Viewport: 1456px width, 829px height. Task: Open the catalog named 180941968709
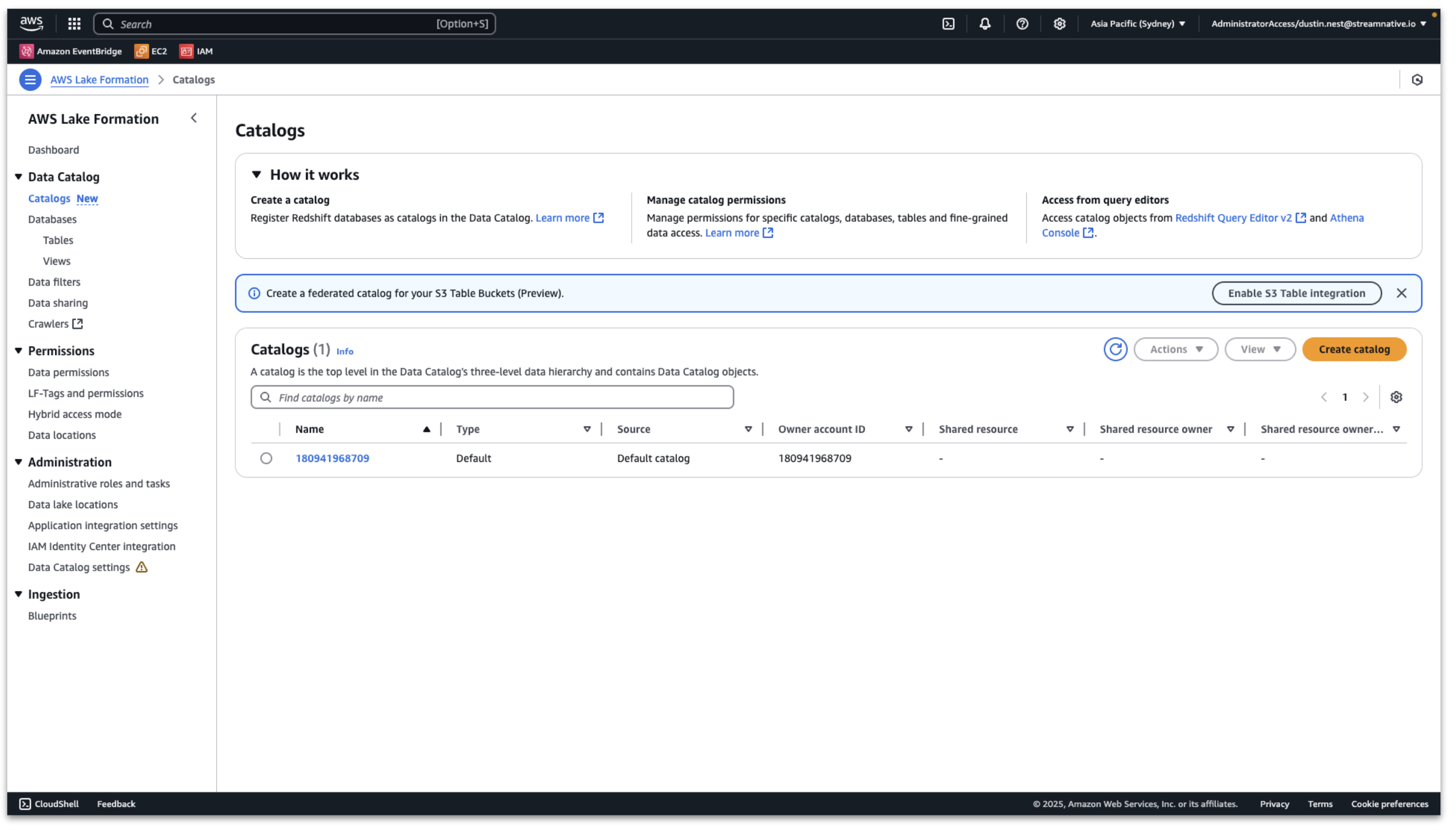tap(333, 458)
